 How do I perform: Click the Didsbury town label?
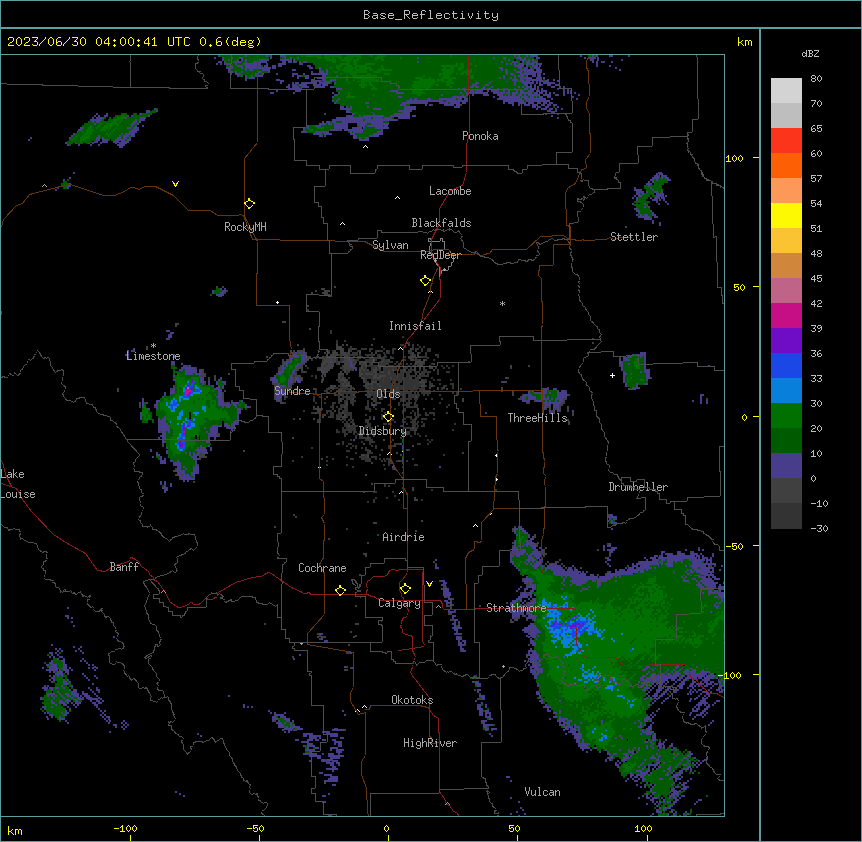tap(383, 431)
